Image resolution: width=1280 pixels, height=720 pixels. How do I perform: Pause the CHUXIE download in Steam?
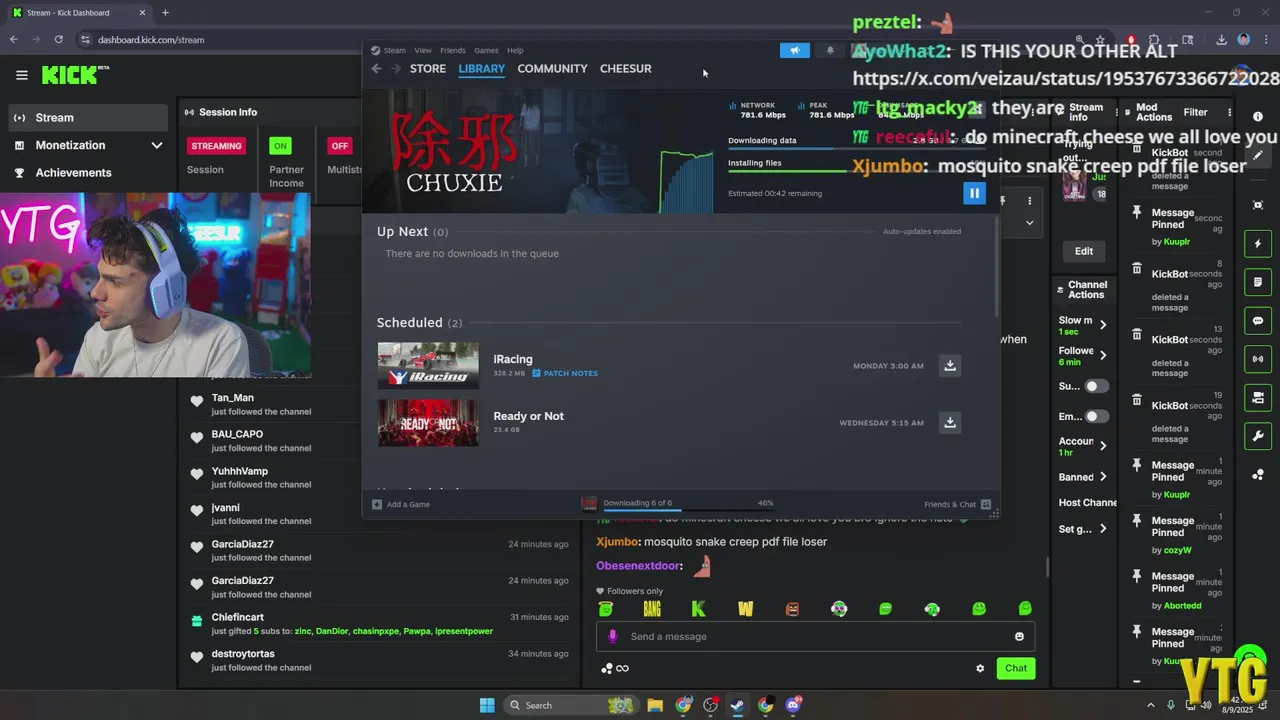[x=974, y=193]
